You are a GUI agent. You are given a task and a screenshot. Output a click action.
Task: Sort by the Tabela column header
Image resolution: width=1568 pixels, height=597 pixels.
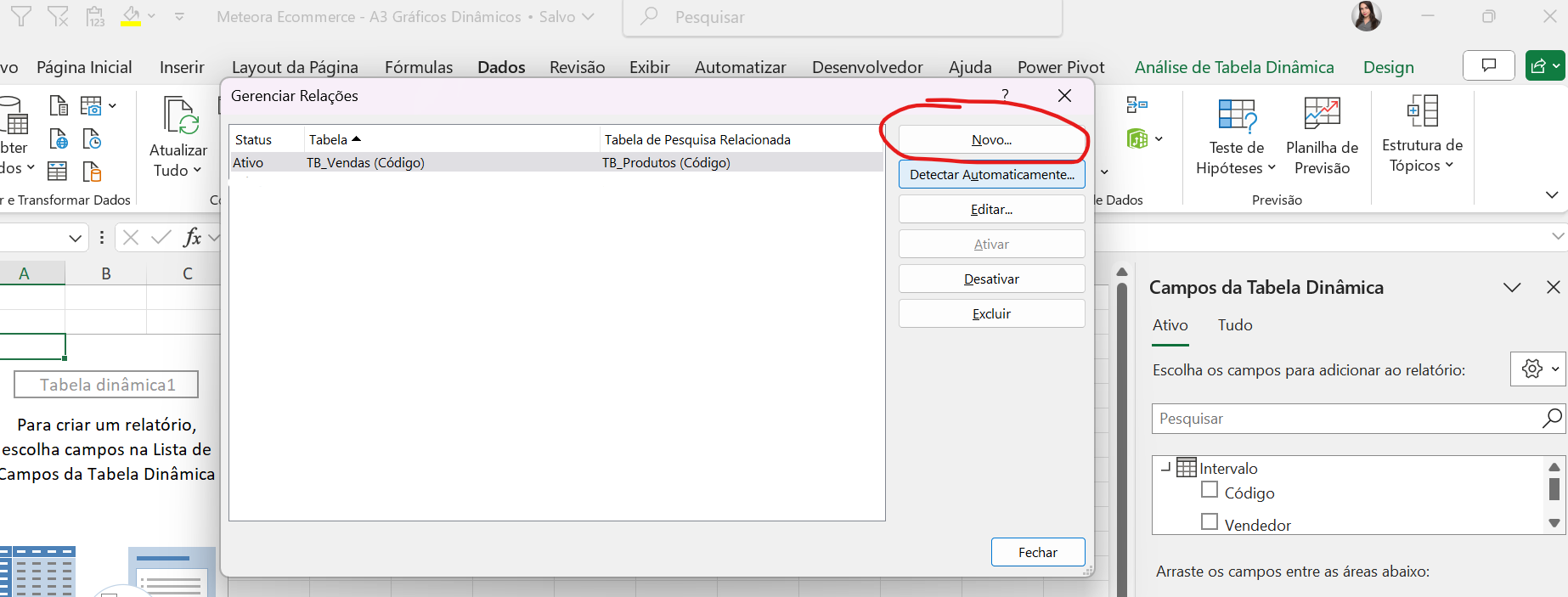(451, 139)
